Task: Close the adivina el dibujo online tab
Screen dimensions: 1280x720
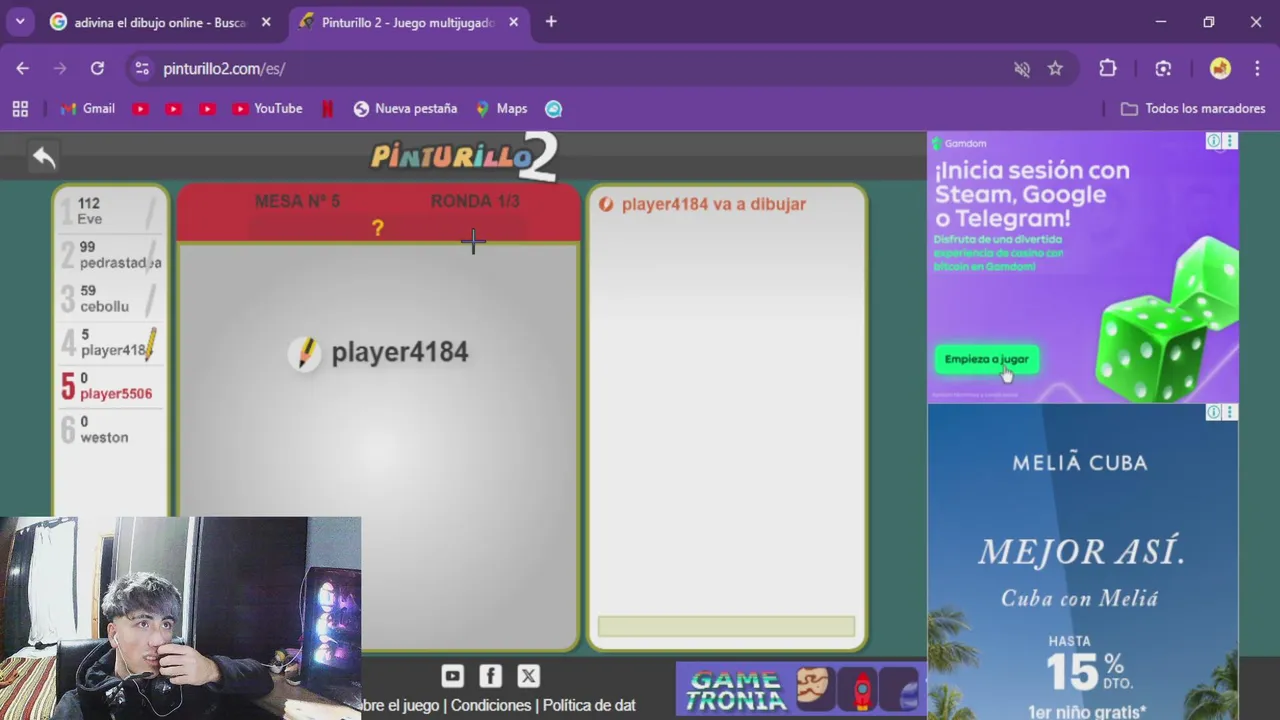Action: [266, 22]
